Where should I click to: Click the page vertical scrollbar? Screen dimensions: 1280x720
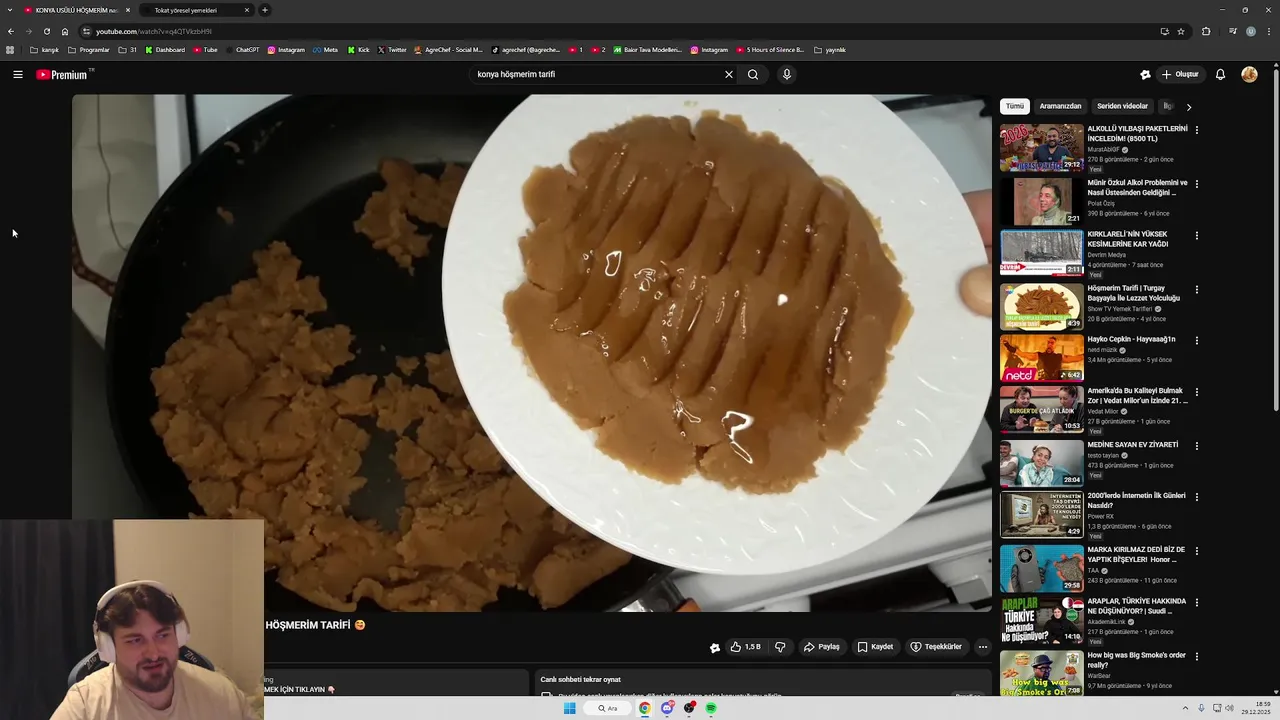[1276, 240]
